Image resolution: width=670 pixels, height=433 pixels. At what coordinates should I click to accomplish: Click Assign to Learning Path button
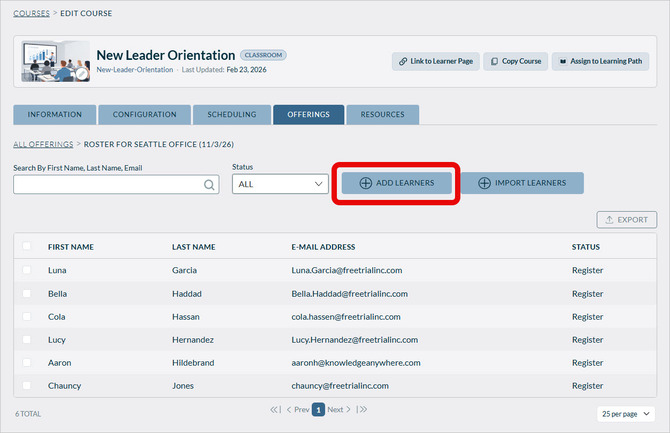coord(600,61)
